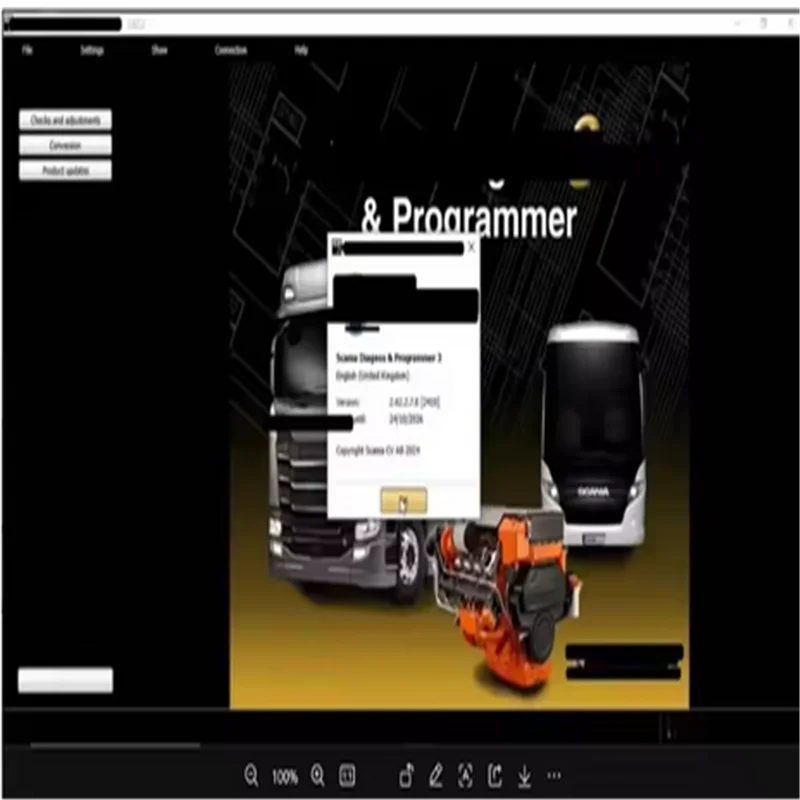Click the zoom in magnifier icon
Screen dimensions: 800x800
tap(317, 775)
